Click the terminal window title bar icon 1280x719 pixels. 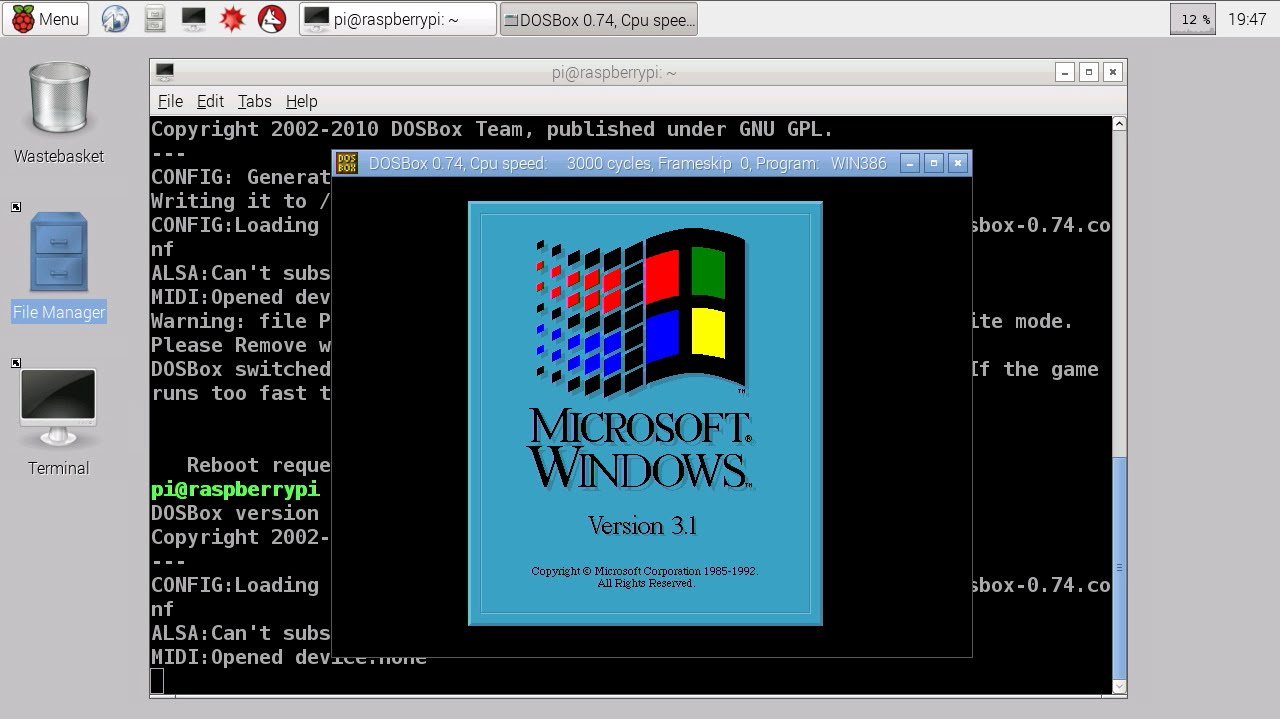[165, 72]
